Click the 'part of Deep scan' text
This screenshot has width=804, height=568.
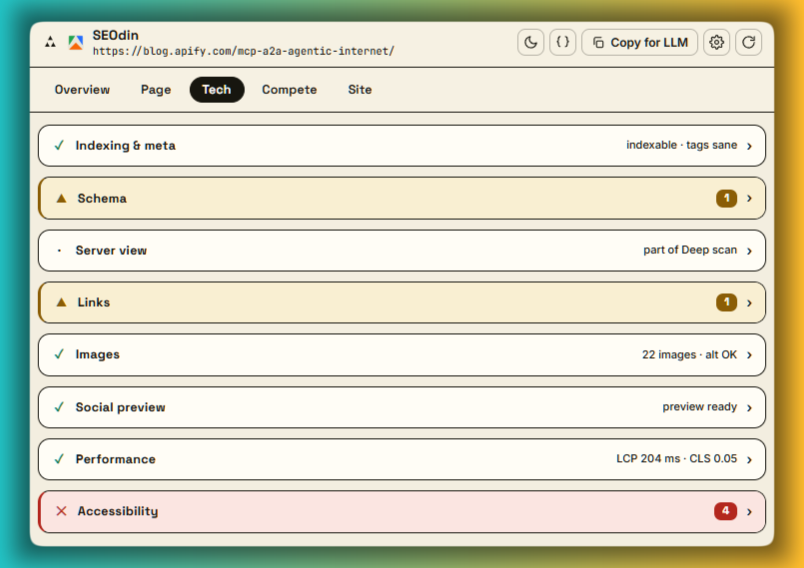[690, 250]
